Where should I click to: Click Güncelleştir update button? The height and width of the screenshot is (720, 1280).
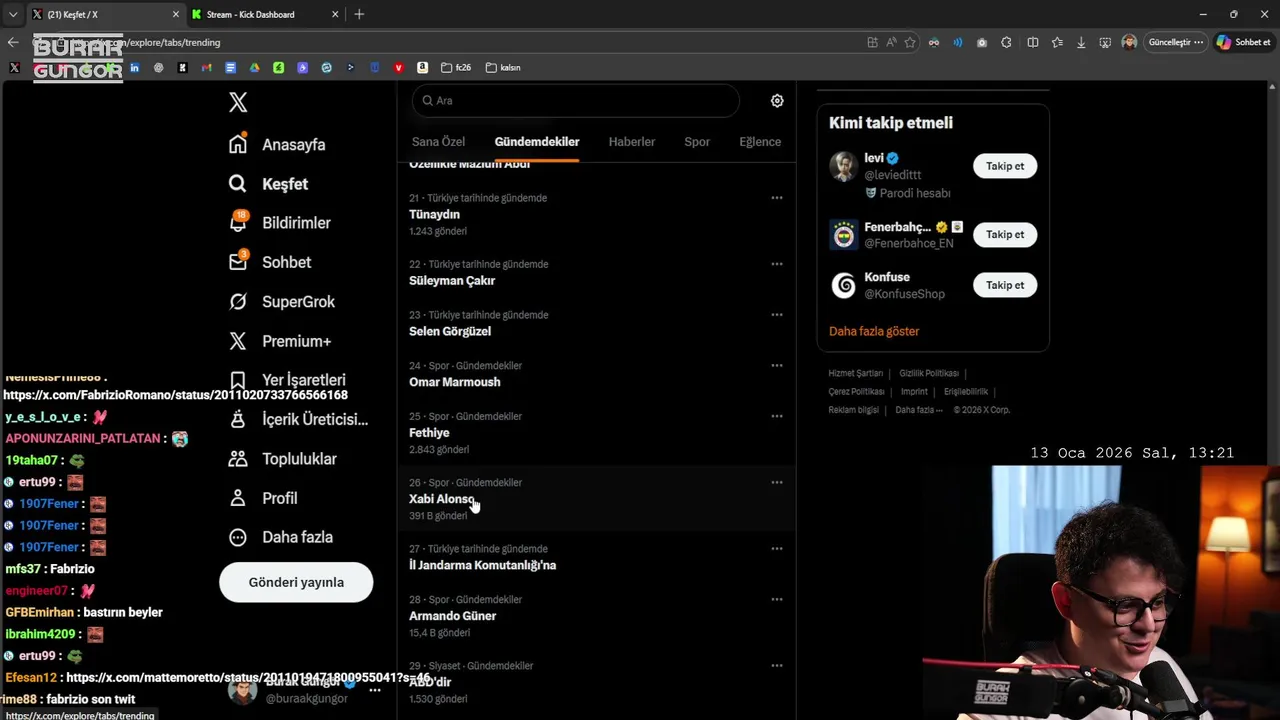pyautogui.click(x=1175, y=42)
